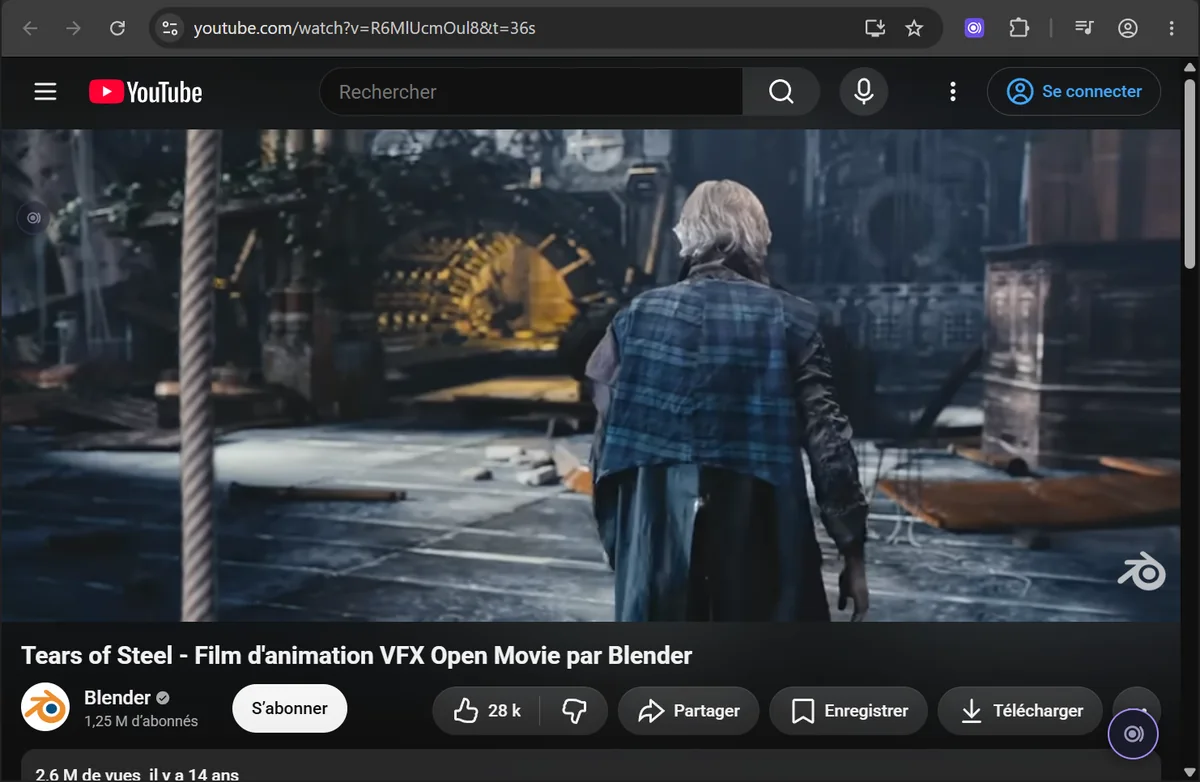Click the S'abonner button
The image size is (1200, 782).
pyautogui.click(x=289, y=709)
